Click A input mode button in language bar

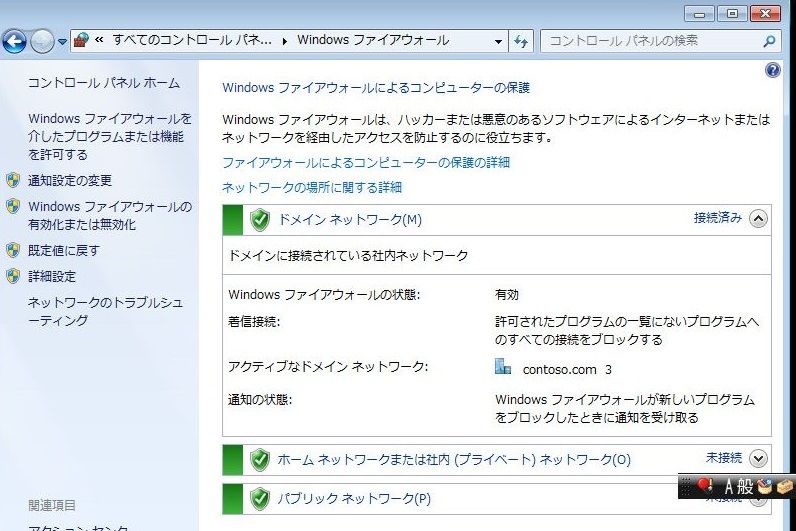click(x=728, y=486)
